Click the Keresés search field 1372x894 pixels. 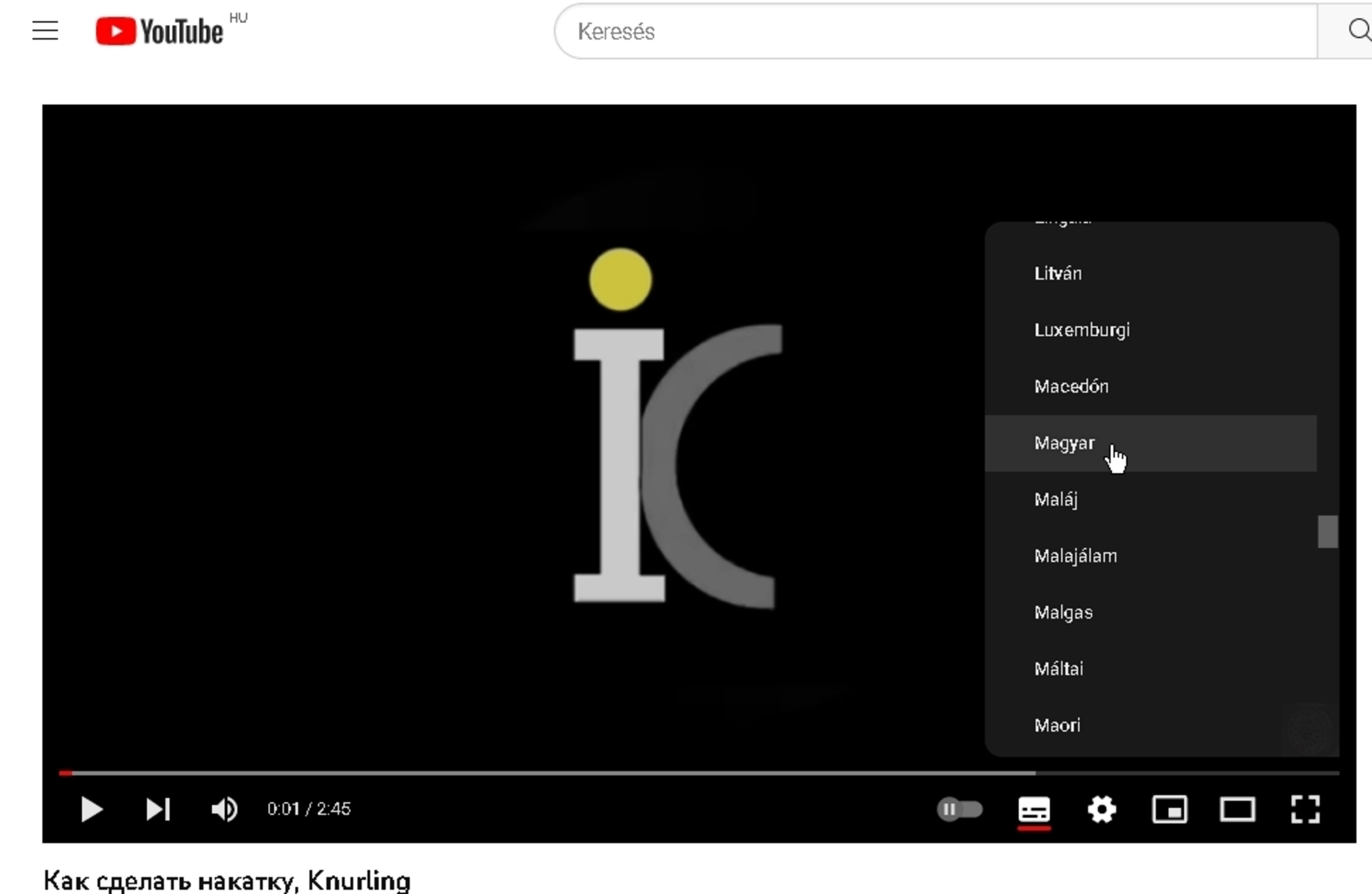click(936, 31)
